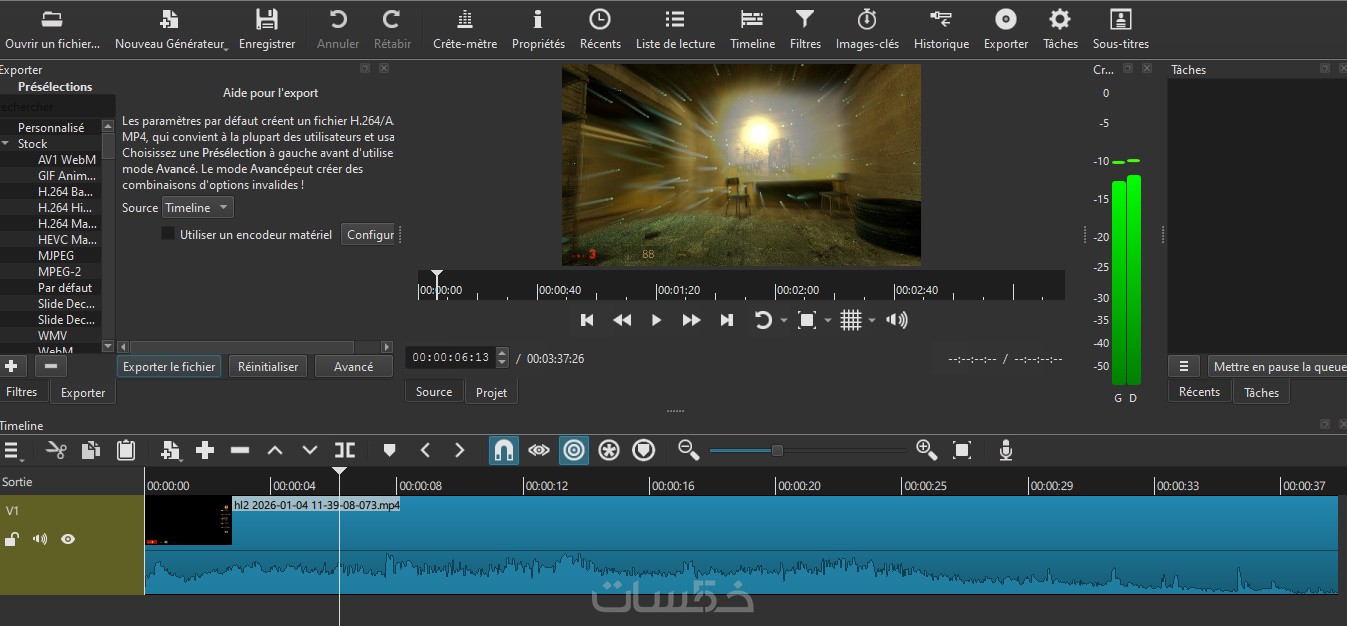Click the 'Exporter le fichier' button
This screenshot has width=1347, height=626.
pyautogui.click(x=169, y=367)
